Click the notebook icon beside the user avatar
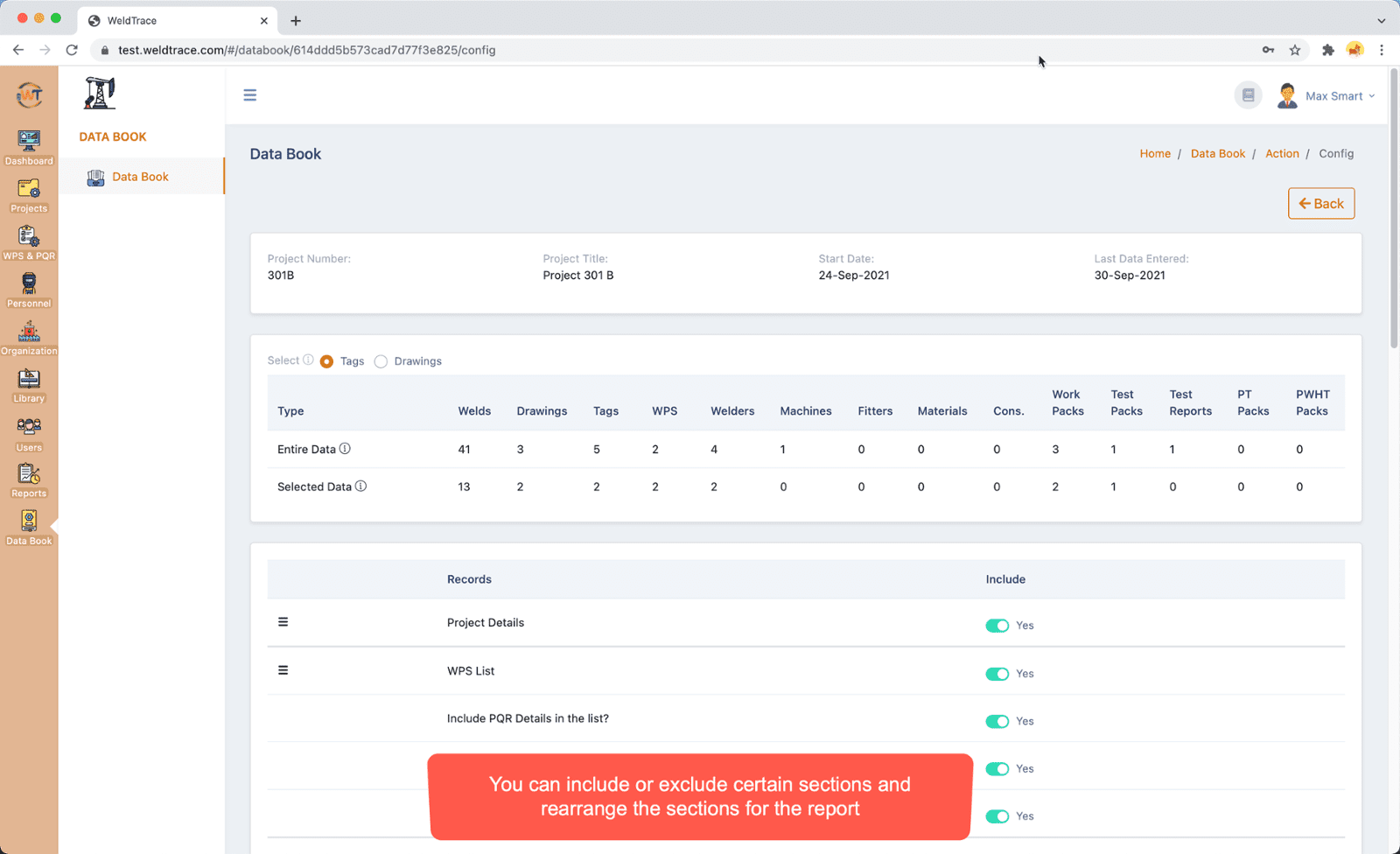The image size is (1400, 854). [1248, 94]
